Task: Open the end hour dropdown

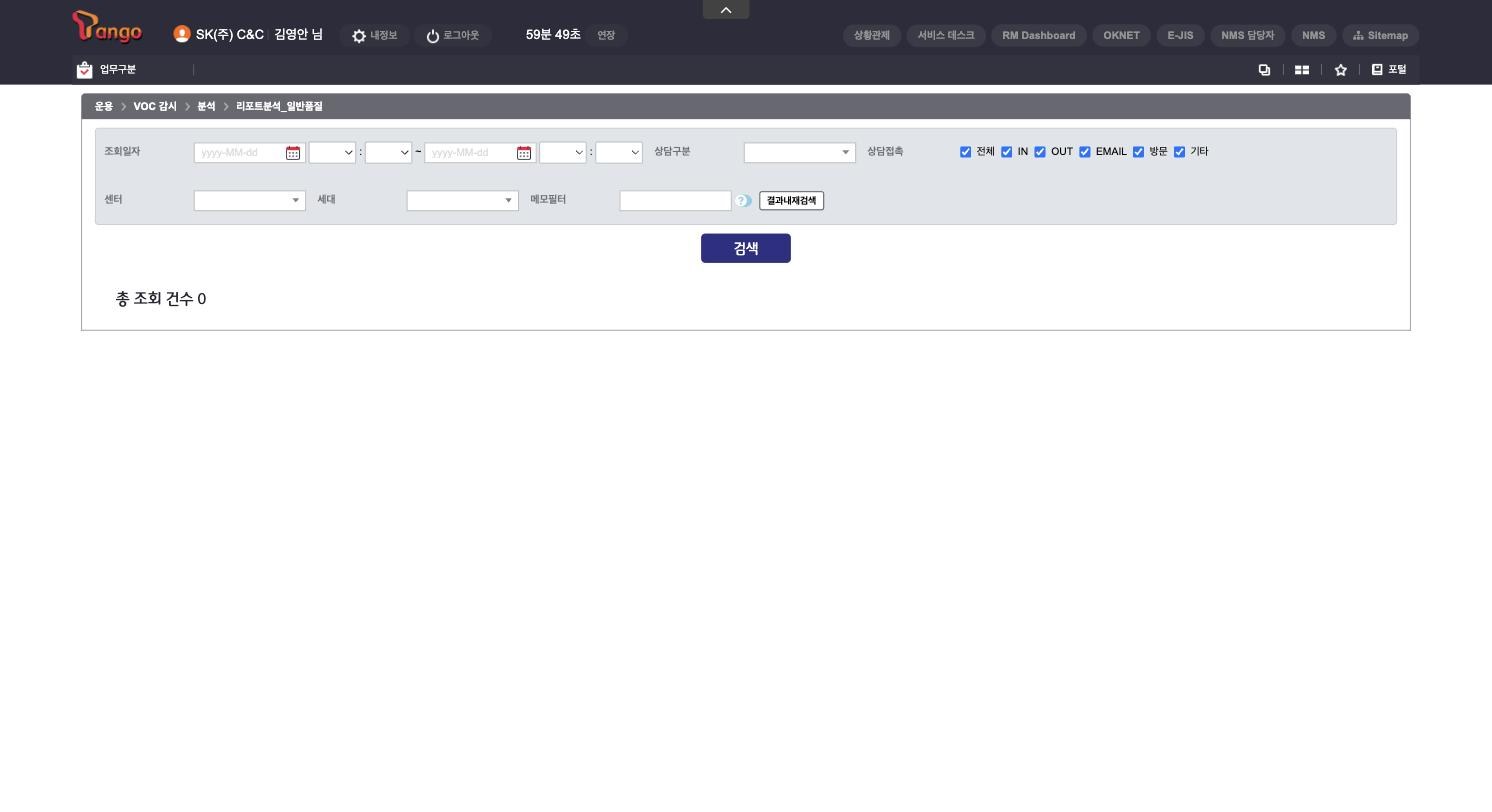Action: pos(562,153)
